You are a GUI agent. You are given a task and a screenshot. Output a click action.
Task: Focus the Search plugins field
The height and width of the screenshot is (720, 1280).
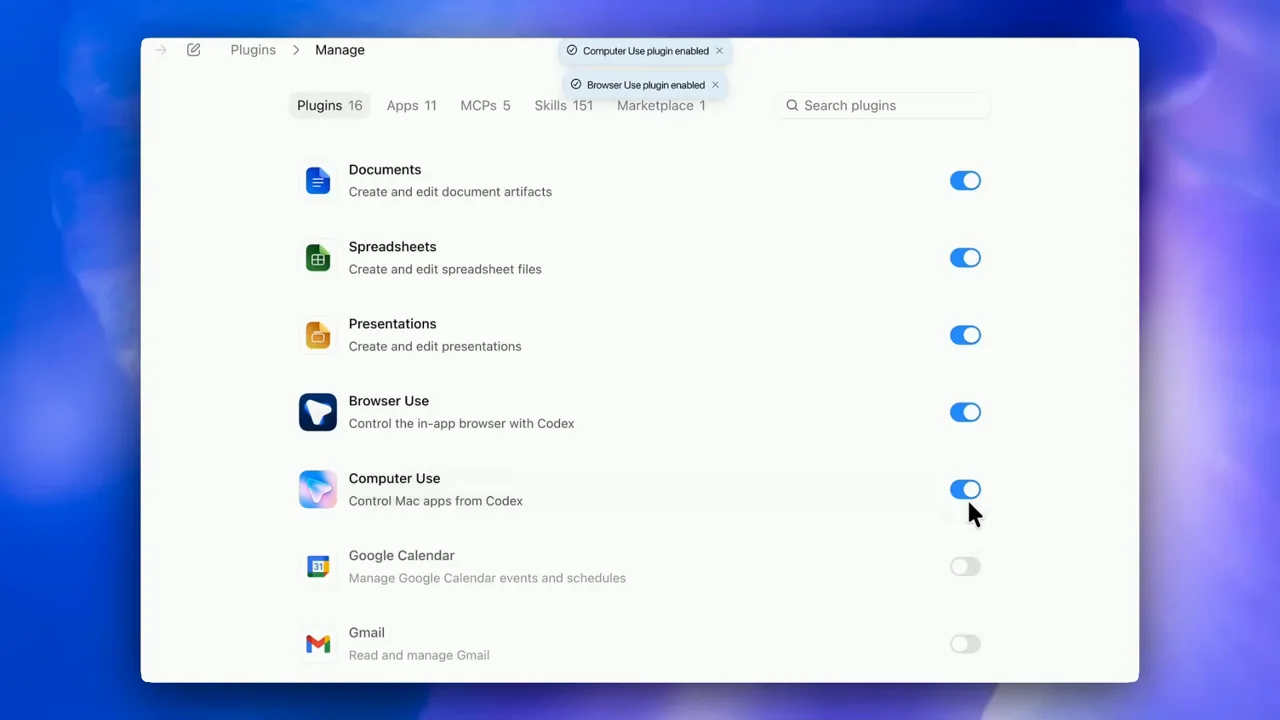pos(883,105)
